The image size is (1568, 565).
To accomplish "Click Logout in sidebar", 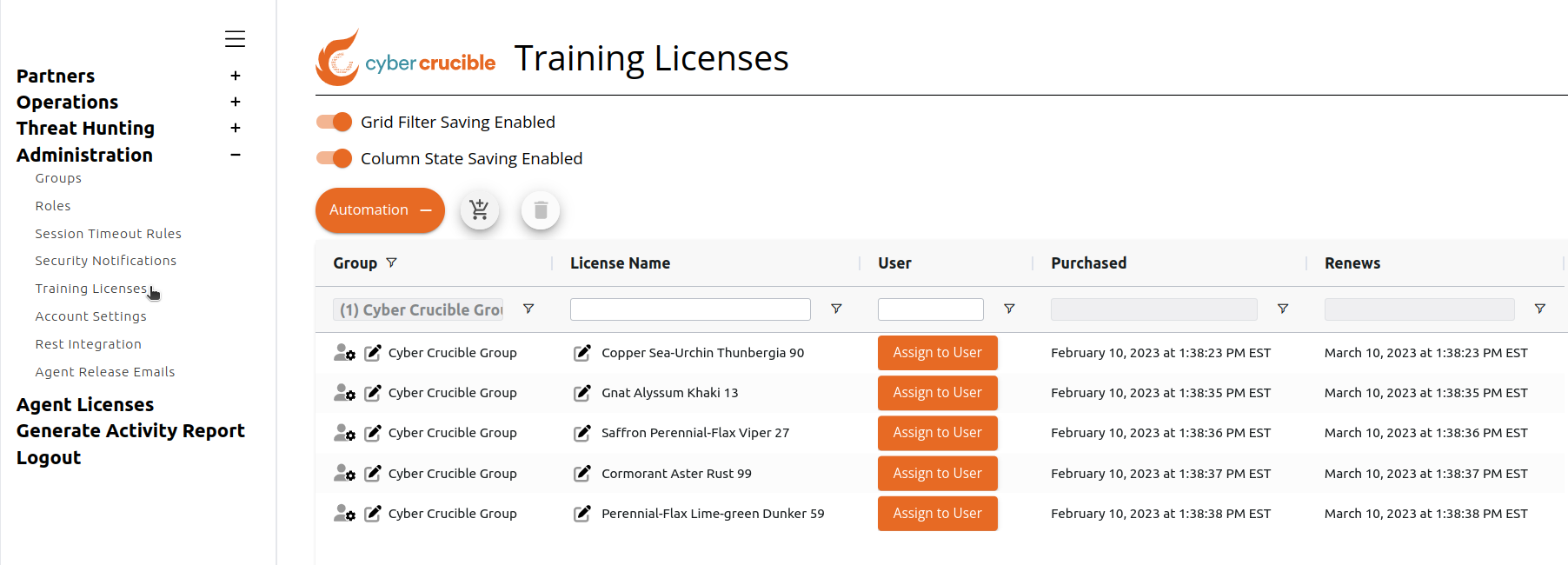I will [49, 457].
